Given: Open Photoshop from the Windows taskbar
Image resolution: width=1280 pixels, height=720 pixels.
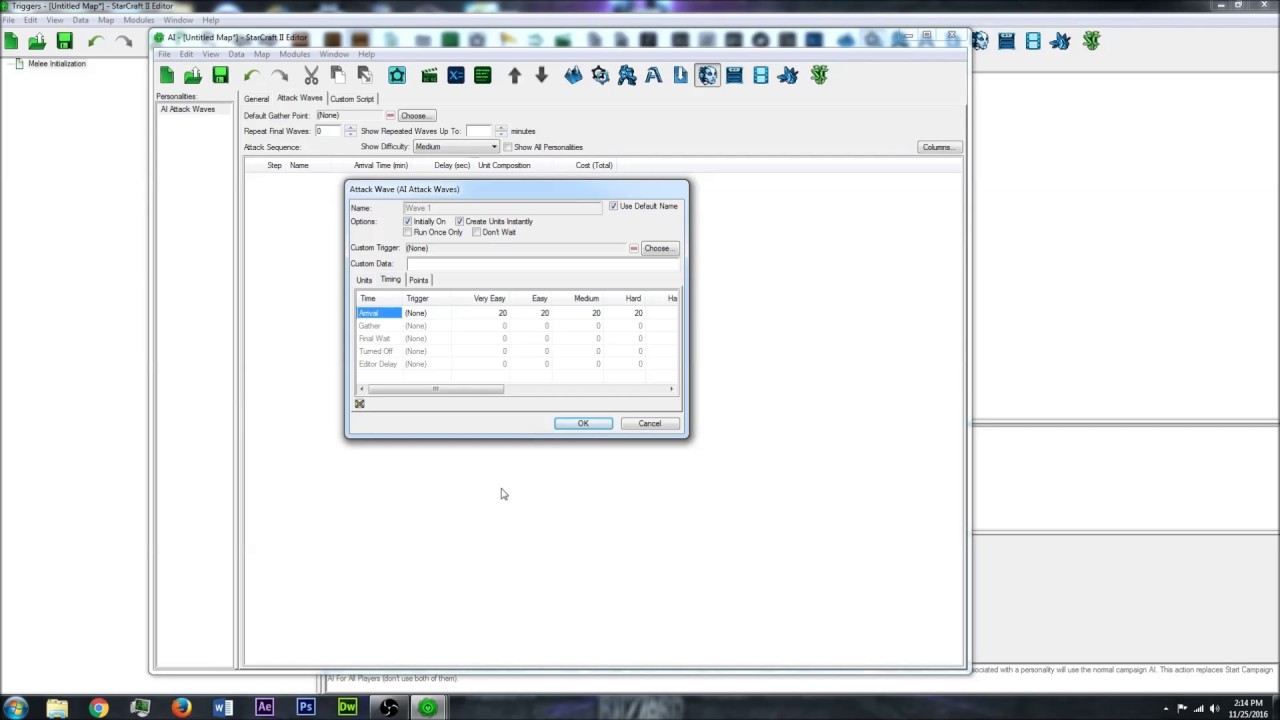Looking at the screenshot, I should 306,707.
